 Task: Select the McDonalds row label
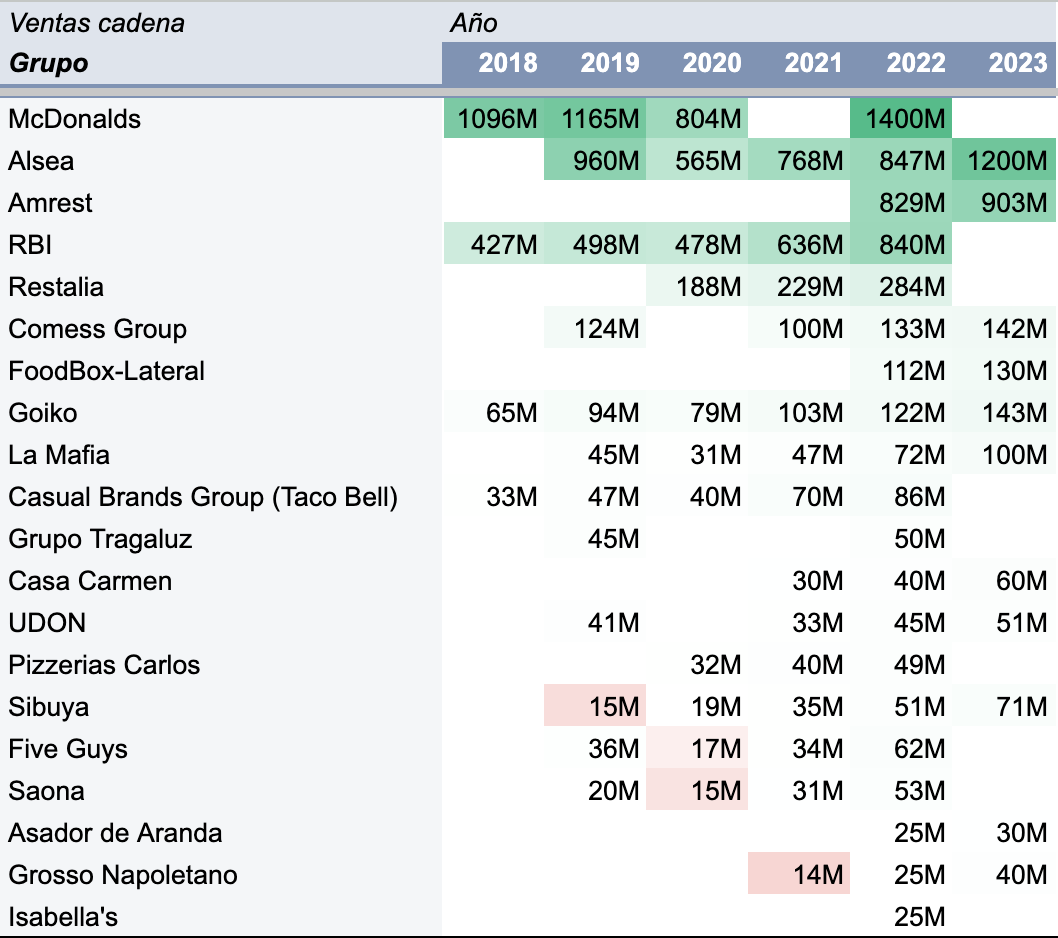point(74,119)
